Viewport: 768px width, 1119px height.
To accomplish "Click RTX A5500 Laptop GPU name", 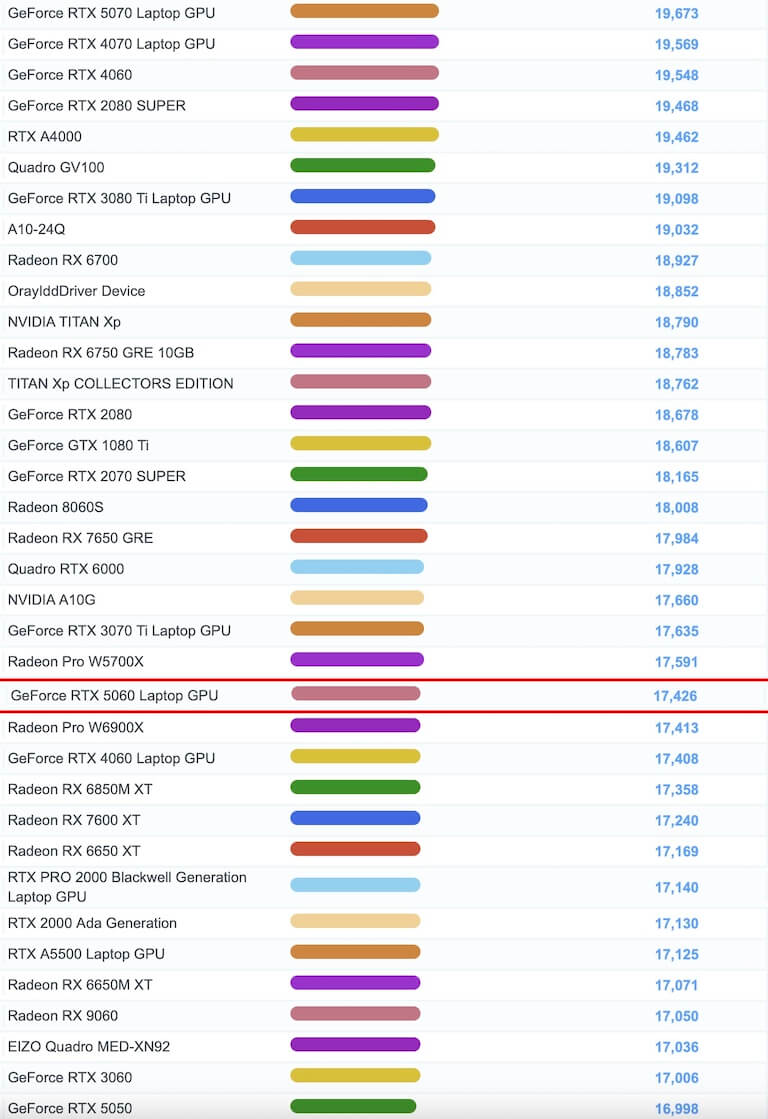I will pos(86,954).
